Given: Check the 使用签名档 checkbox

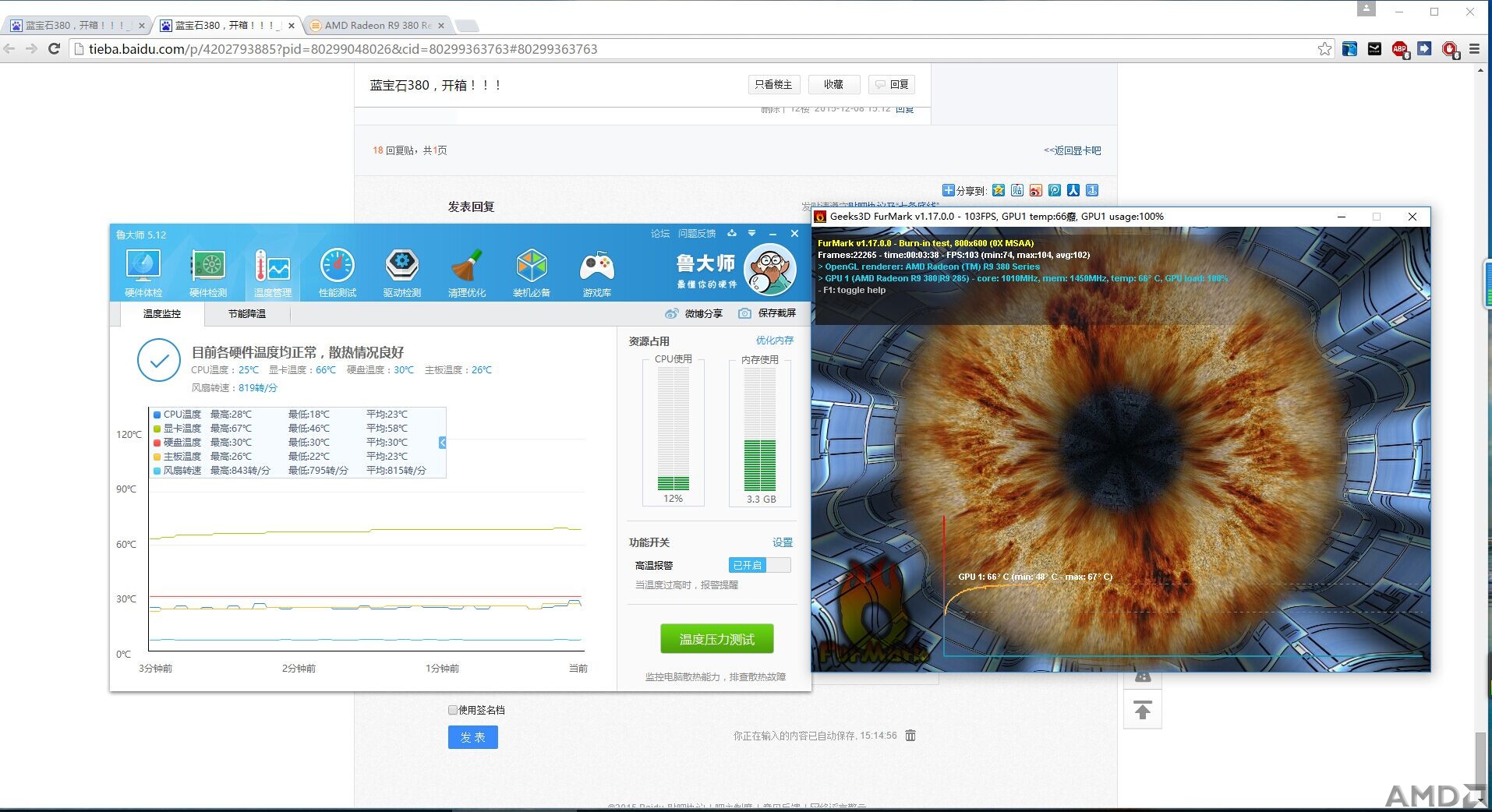Looking at the screenshot, I should pos(453,710).
